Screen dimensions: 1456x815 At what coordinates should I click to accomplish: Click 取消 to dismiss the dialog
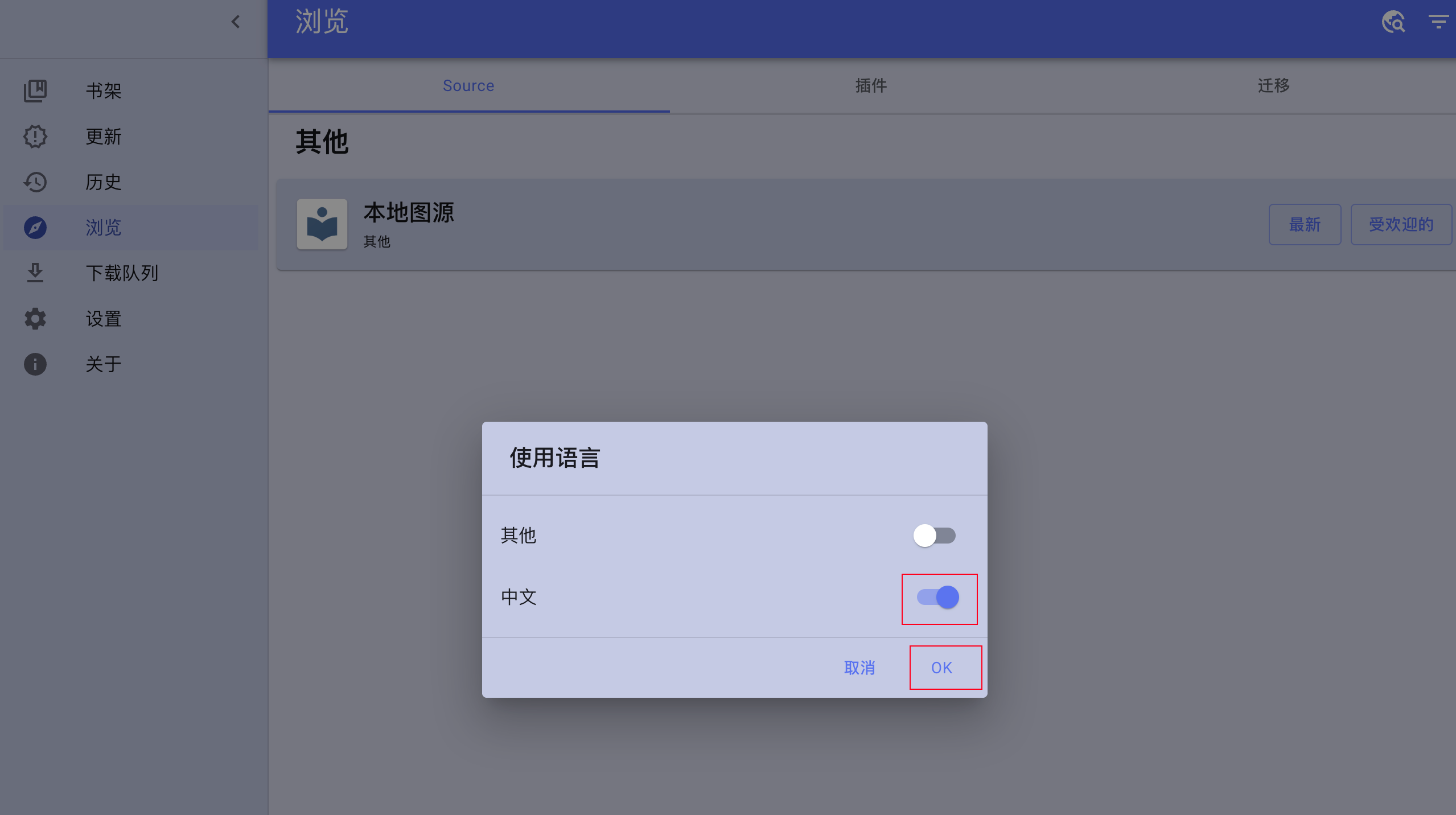point(859,668)
